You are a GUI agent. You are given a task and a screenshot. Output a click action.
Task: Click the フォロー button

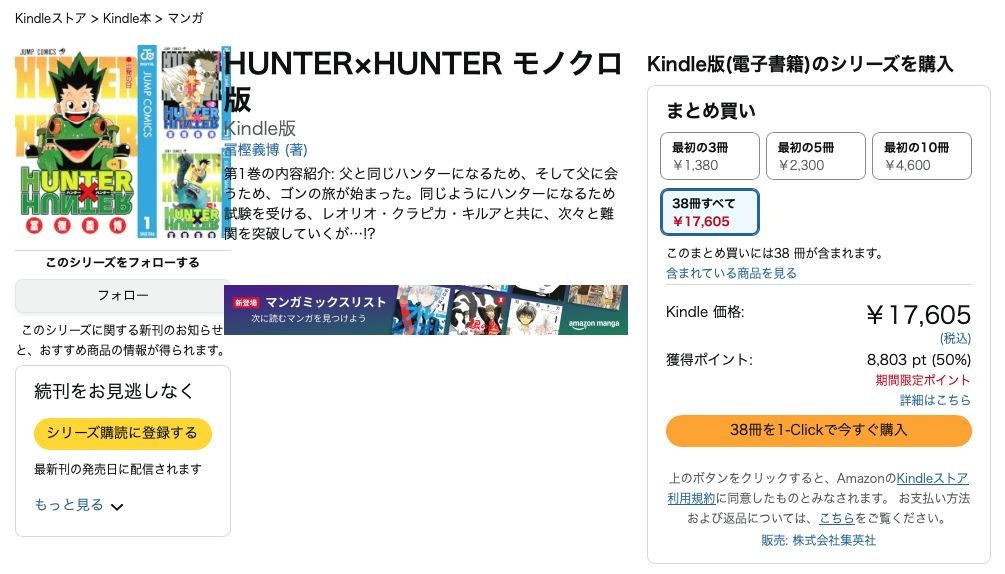point(122,296)
